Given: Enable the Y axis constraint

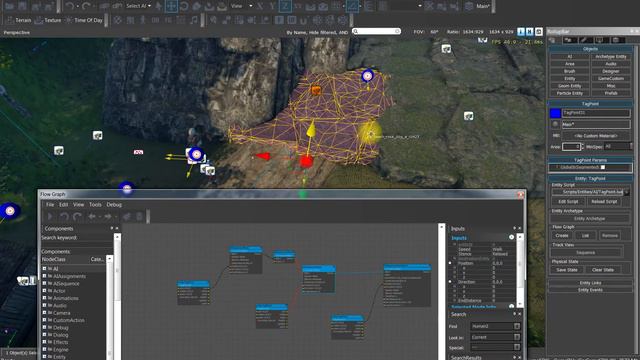Looking at the screenshot, I should coord(272,6).
